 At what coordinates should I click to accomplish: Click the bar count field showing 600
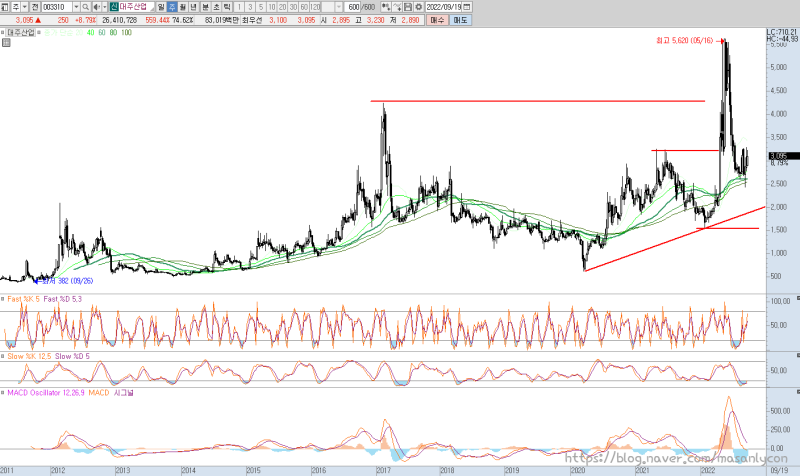pyautogui.click(x=353, y=7)
